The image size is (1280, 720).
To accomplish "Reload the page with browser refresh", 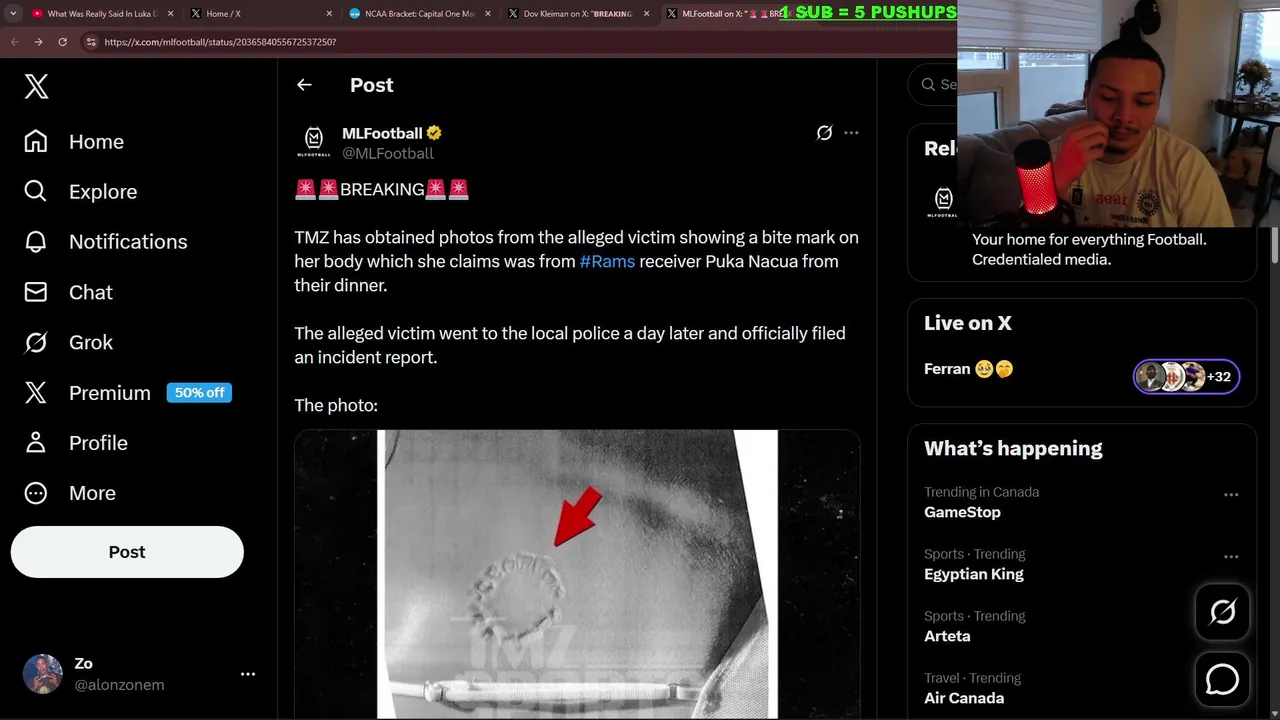I will tap(62, 42).
